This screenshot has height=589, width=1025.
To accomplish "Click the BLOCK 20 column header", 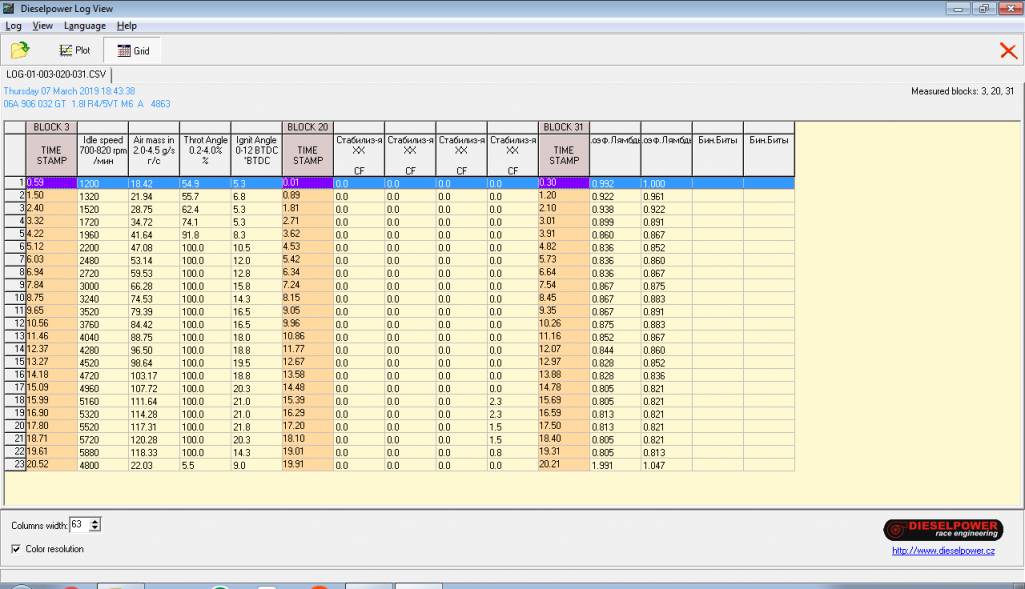I will (308, 127).
